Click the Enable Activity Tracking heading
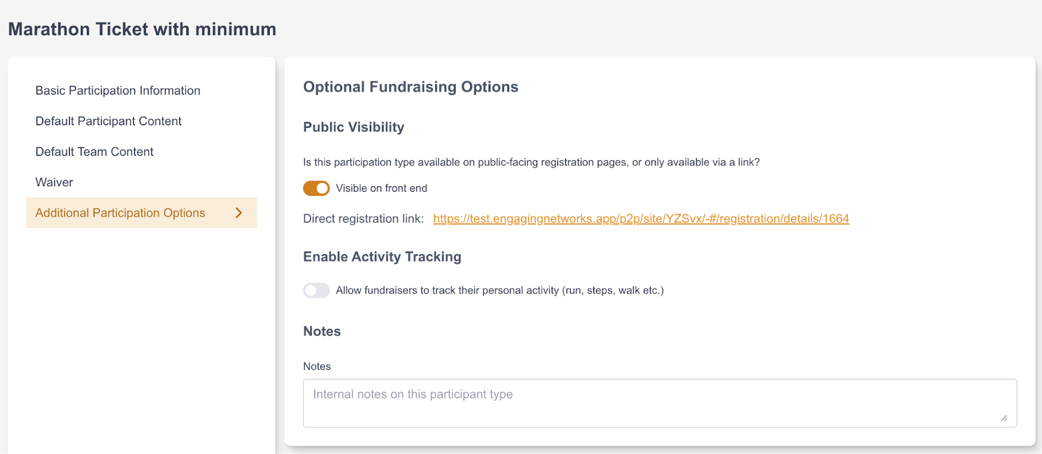This screenshot has width=1042, height=454. click(x=382, y=257)
